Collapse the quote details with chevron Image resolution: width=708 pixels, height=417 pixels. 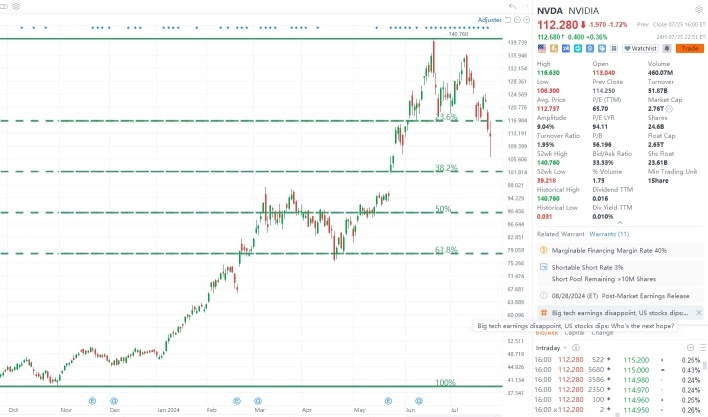620,222
